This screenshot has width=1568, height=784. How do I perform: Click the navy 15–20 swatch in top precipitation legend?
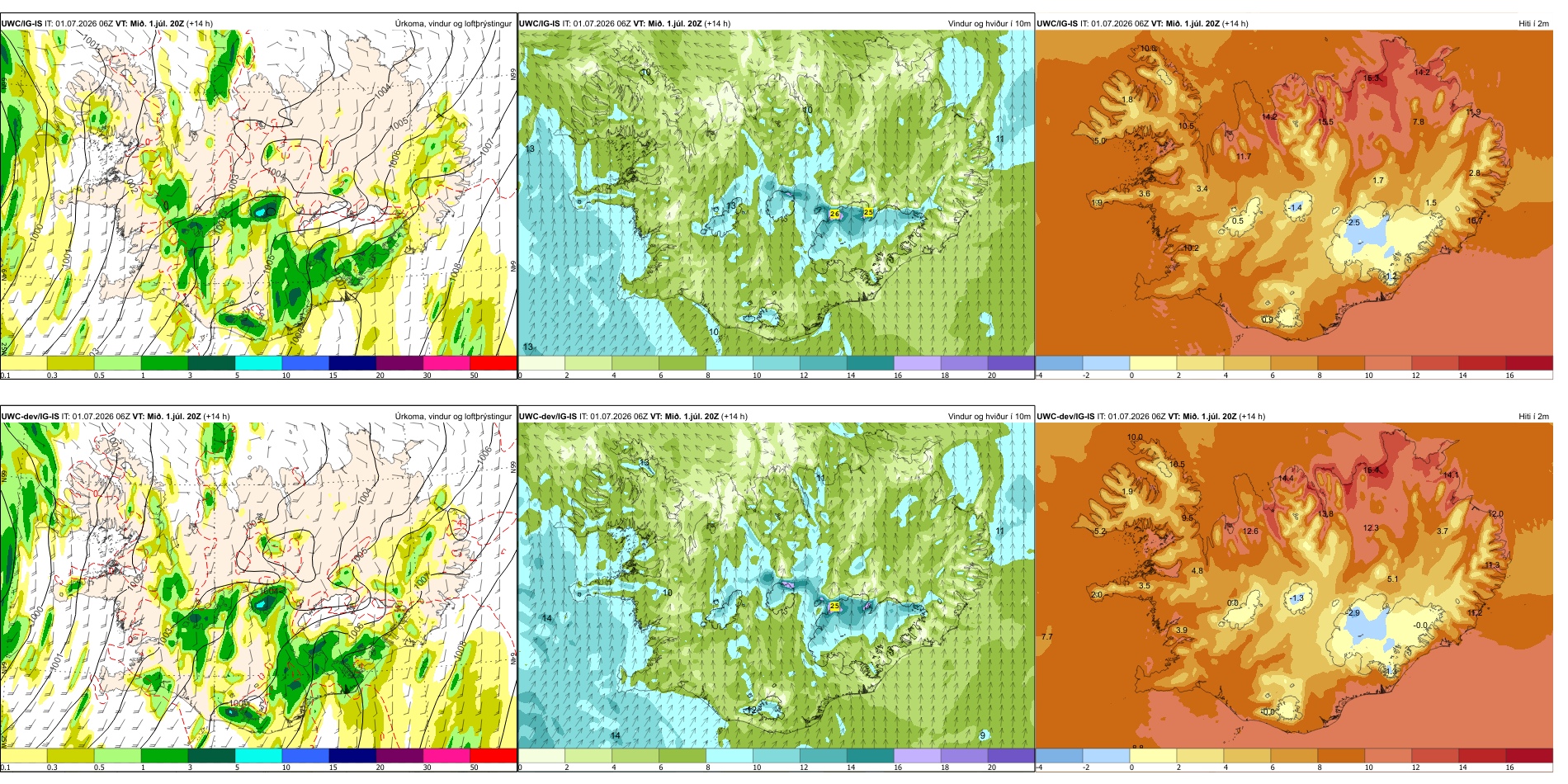click(x=352, y=363)
